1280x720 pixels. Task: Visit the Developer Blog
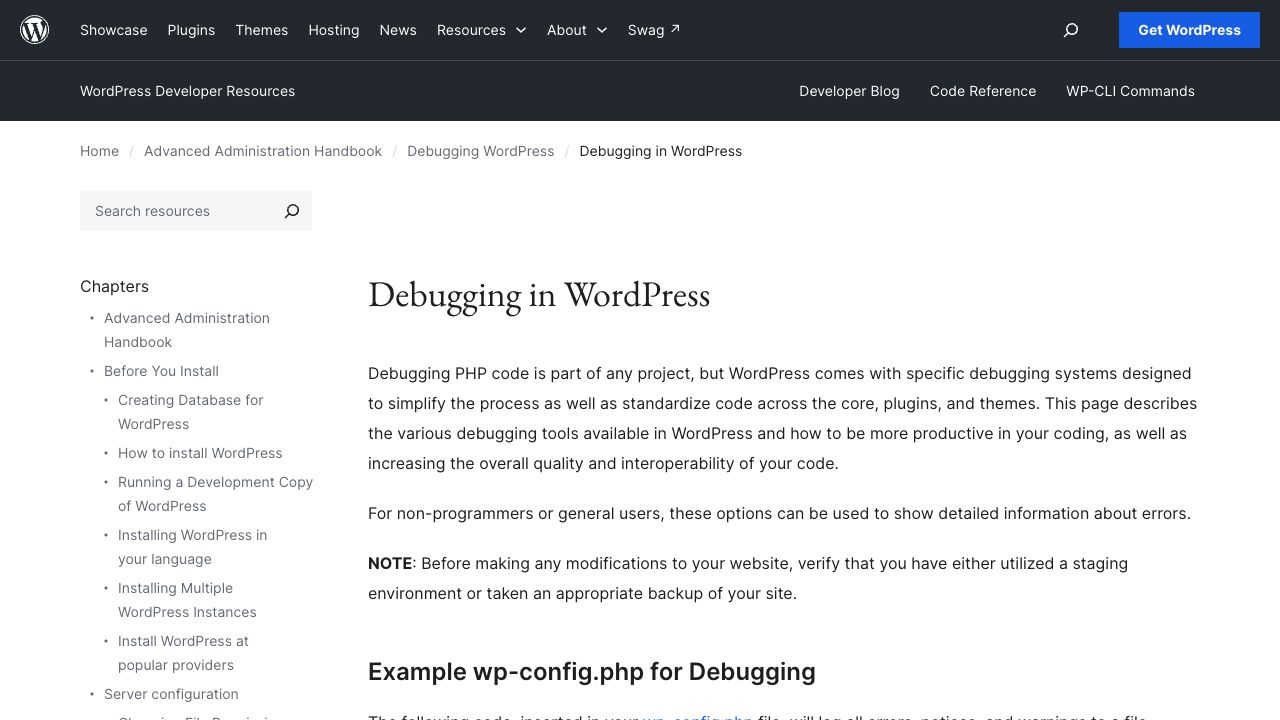[x=849, y=91]
